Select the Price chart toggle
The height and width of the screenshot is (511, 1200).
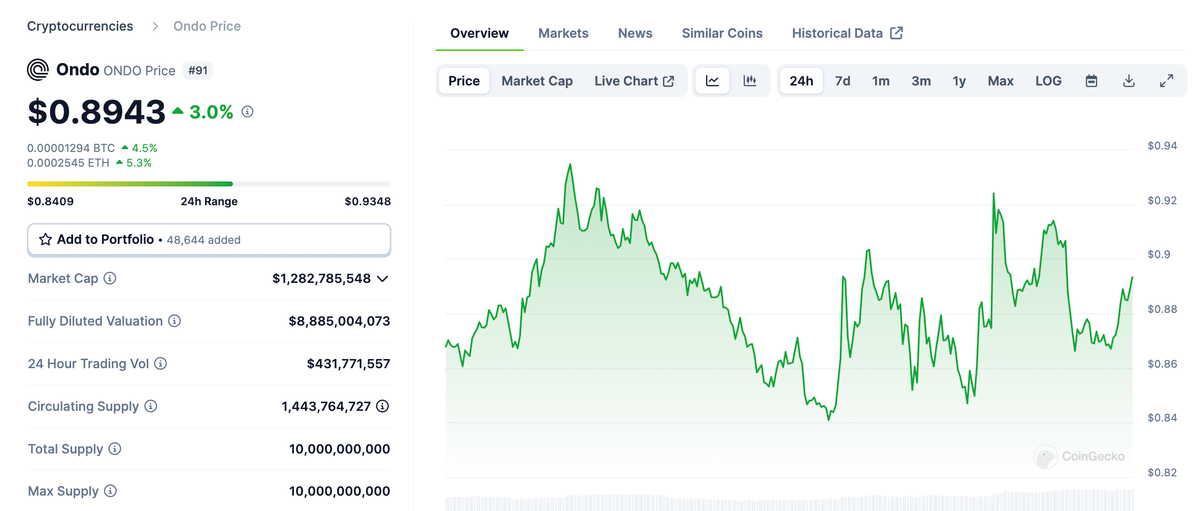[464, 81]
